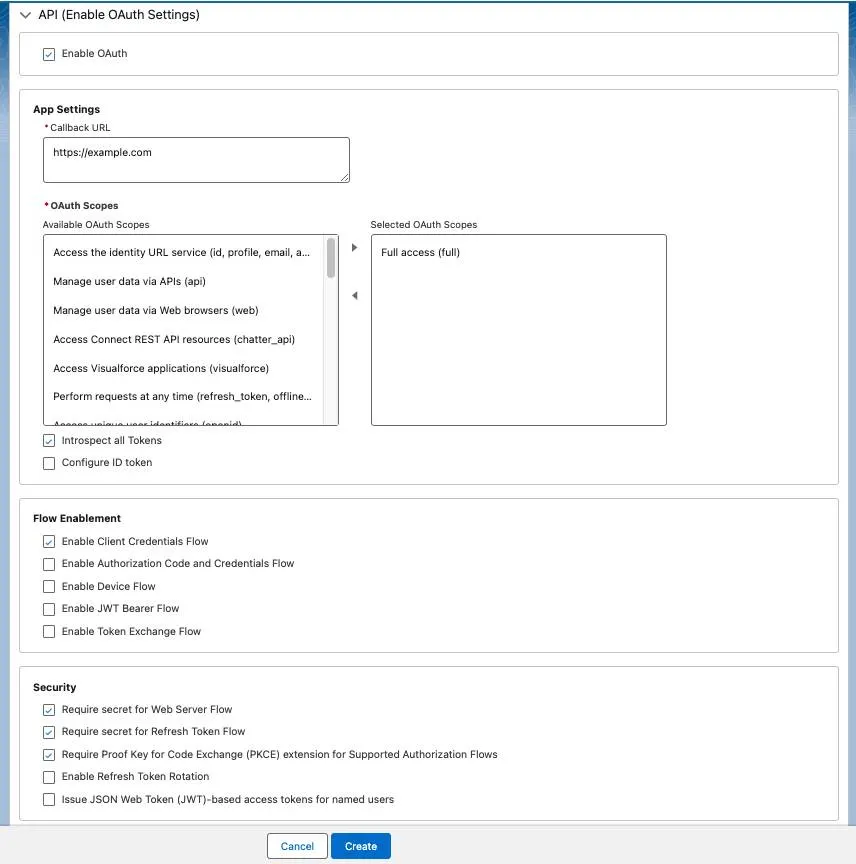Enable Authorization Code and Credentials Flow
Image resolution: width=856 pixels, height=864 pixels.
tap(49, 564)
